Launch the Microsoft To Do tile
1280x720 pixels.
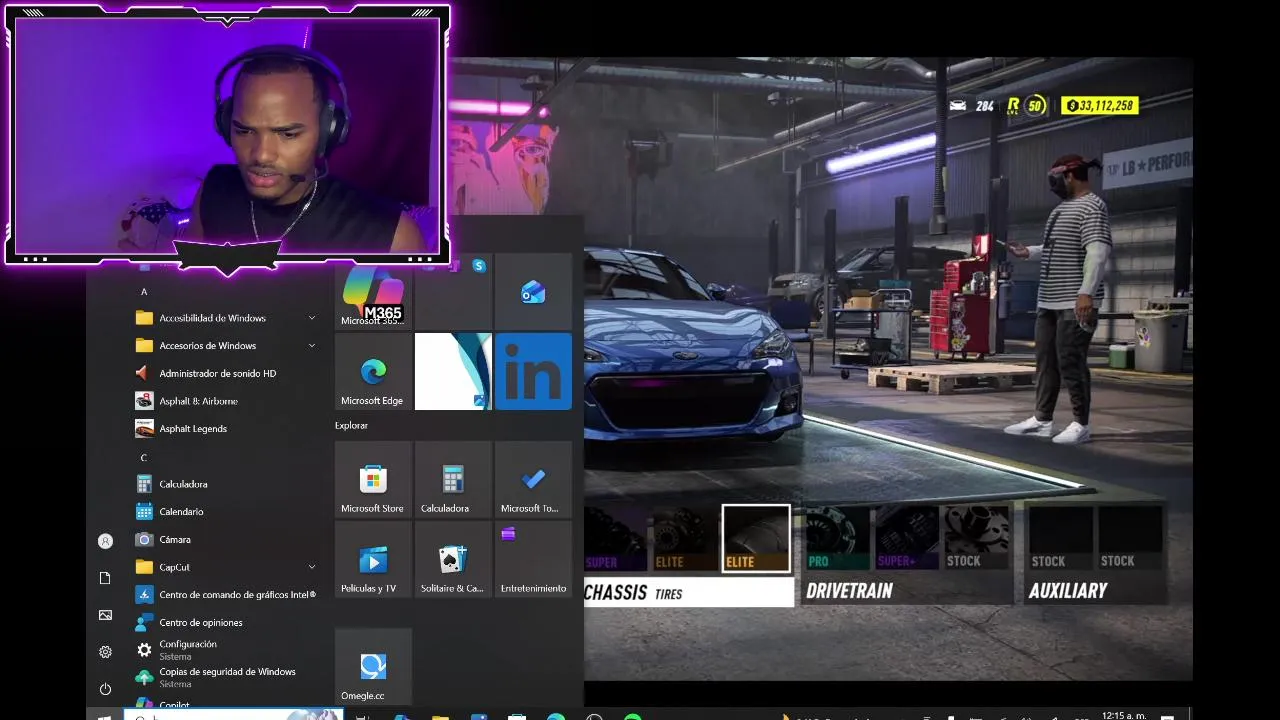tap(533, 480)
